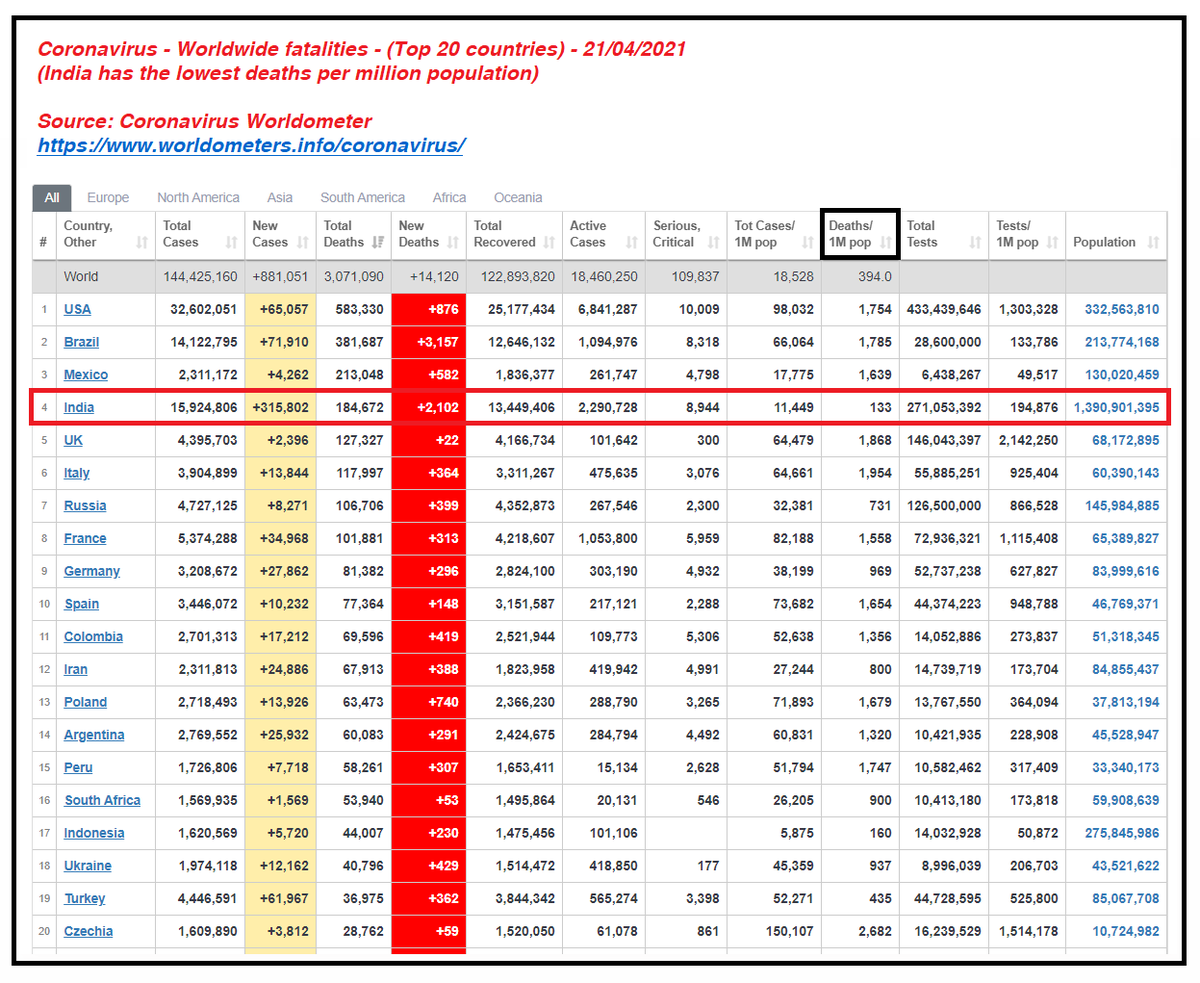Open the South Africa country link
The width and height of the screenshot is (1200, 983).
(x=102, y=800)
